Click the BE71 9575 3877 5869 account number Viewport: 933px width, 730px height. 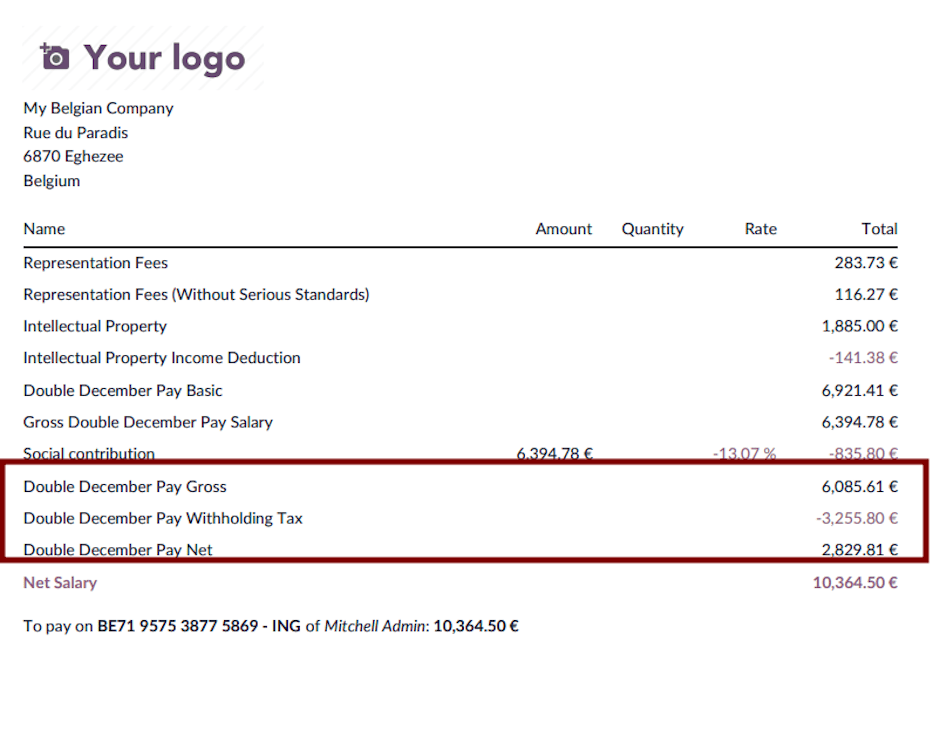pos(177,627)
